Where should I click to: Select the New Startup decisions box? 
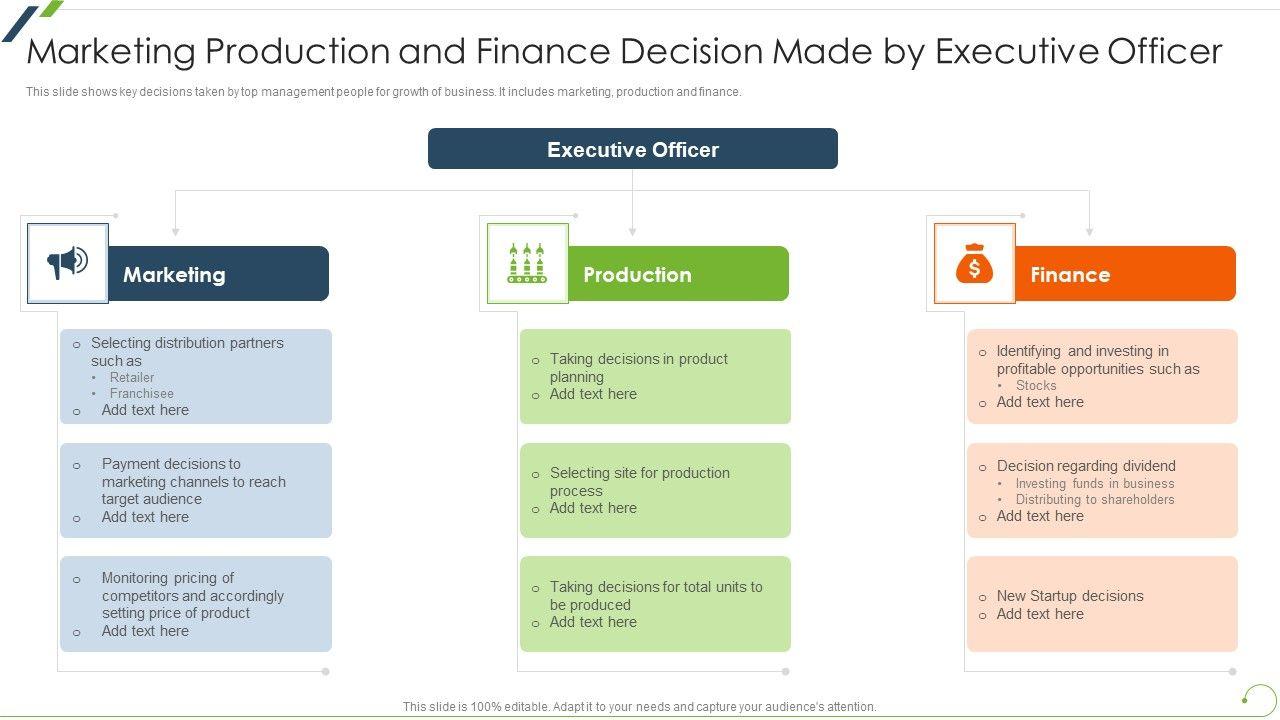(1102, 604)
